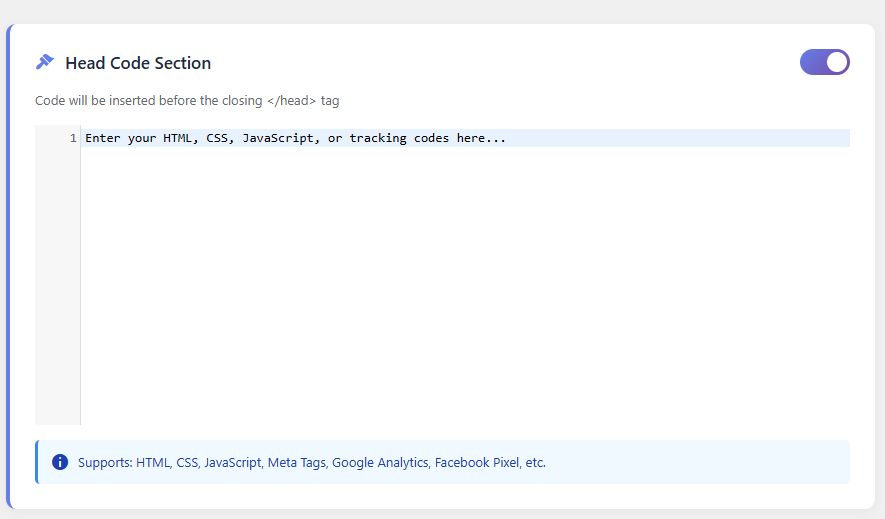Click the blue info icon in Supports banner

click(x=60, y=462)
